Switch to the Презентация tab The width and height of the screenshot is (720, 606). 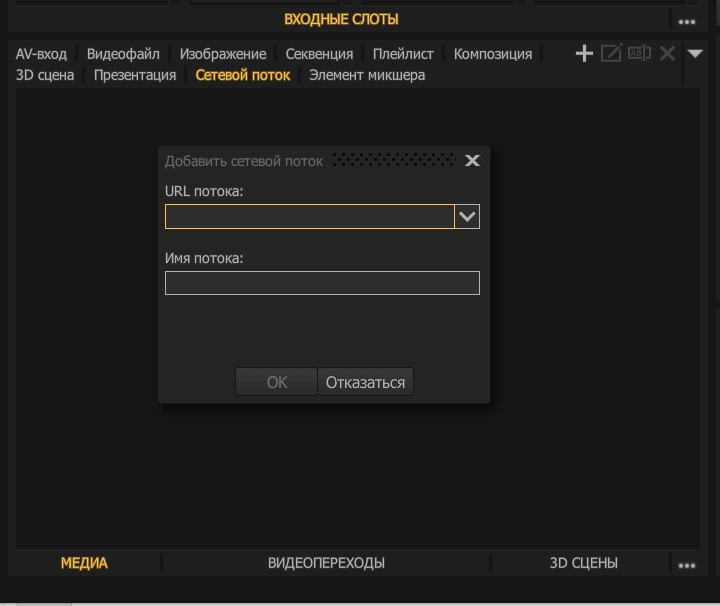pyautogui.click(x=135, y=75)
